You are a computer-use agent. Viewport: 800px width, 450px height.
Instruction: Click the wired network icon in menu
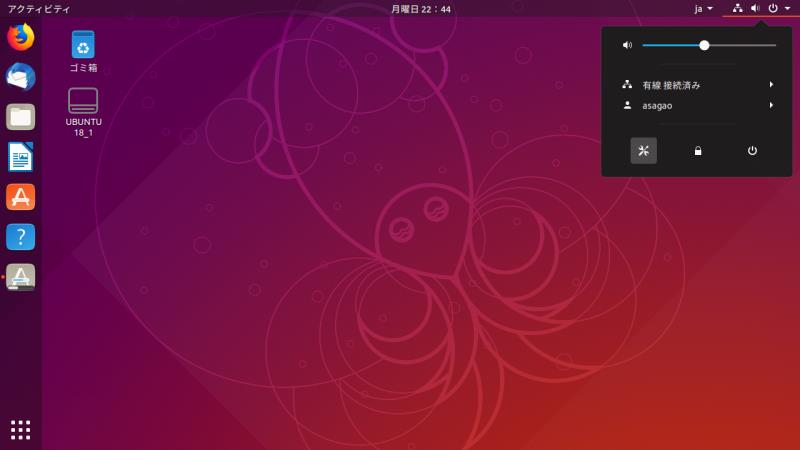(627, 85)
